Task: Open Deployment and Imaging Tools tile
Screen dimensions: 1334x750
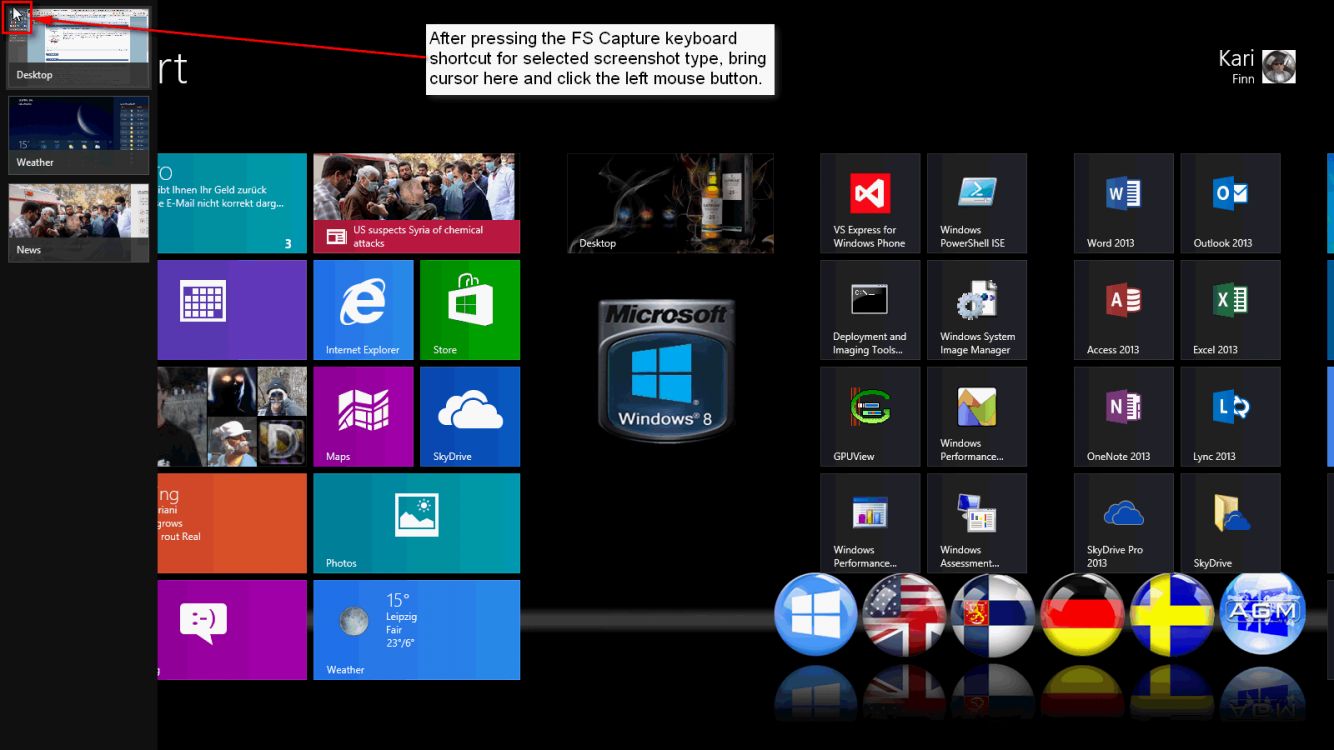Action: 870,310
